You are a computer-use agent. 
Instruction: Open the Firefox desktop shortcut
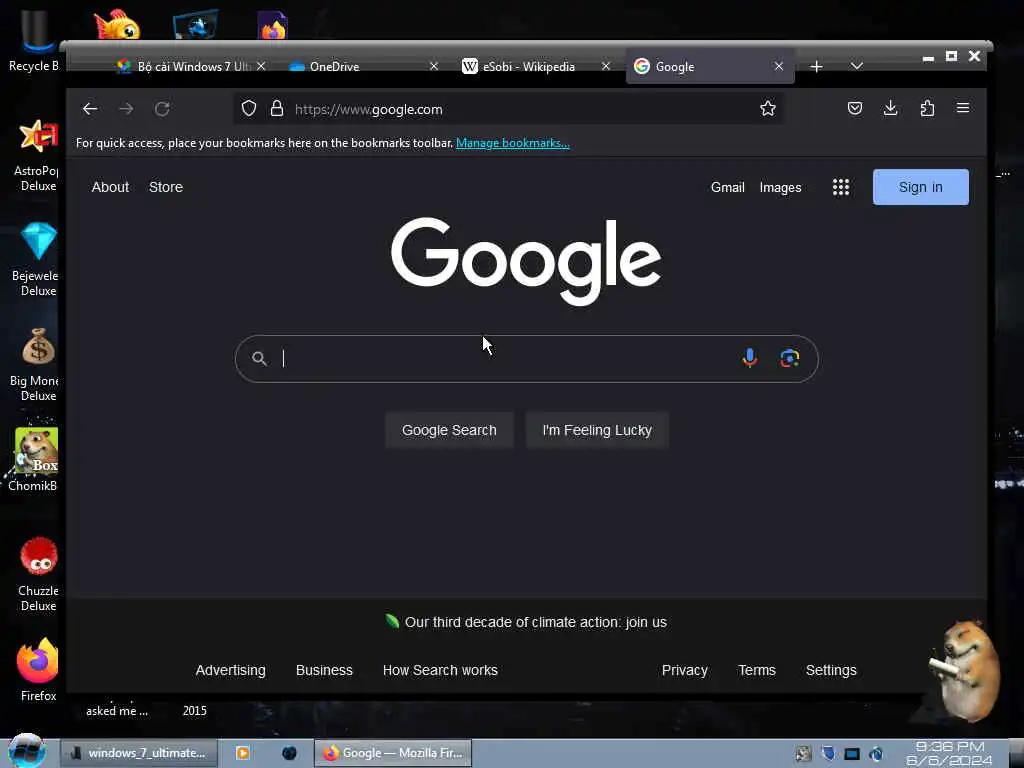pyautogui.click(x=38, y=671)
